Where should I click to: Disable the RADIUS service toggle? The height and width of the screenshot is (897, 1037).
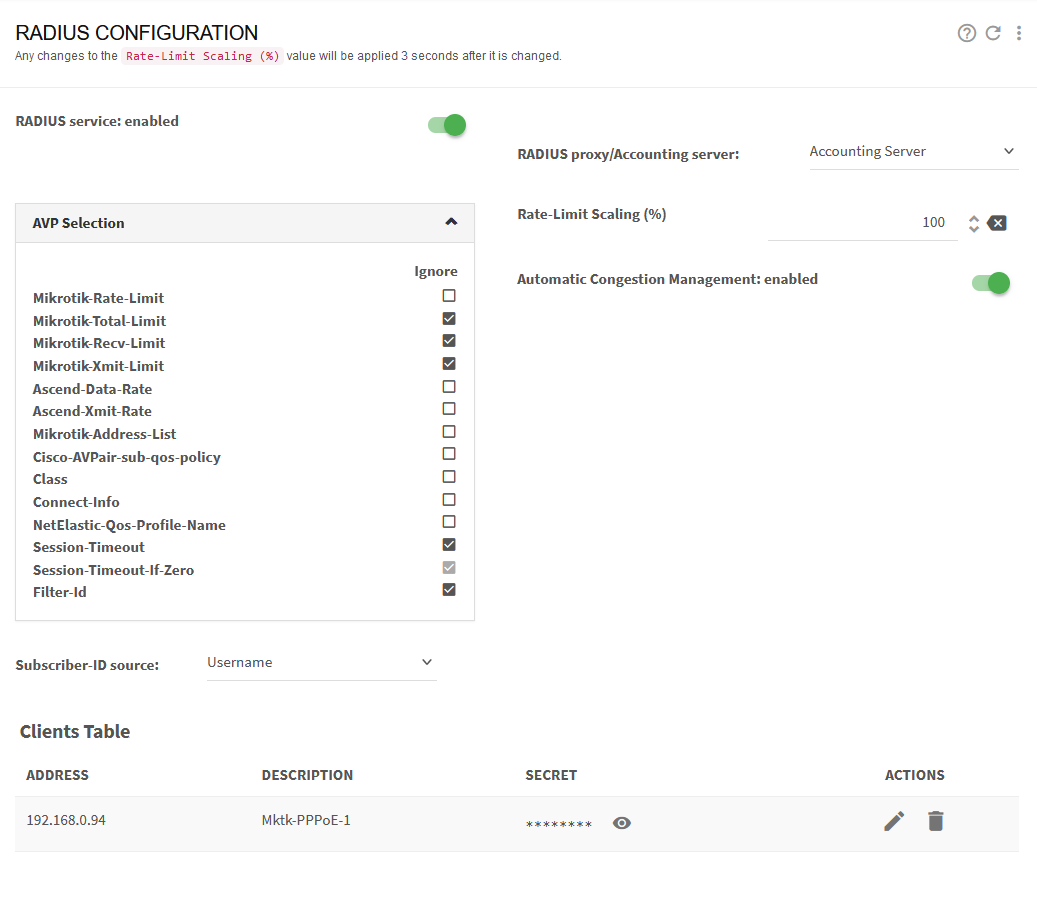click(x=445, y=125)
